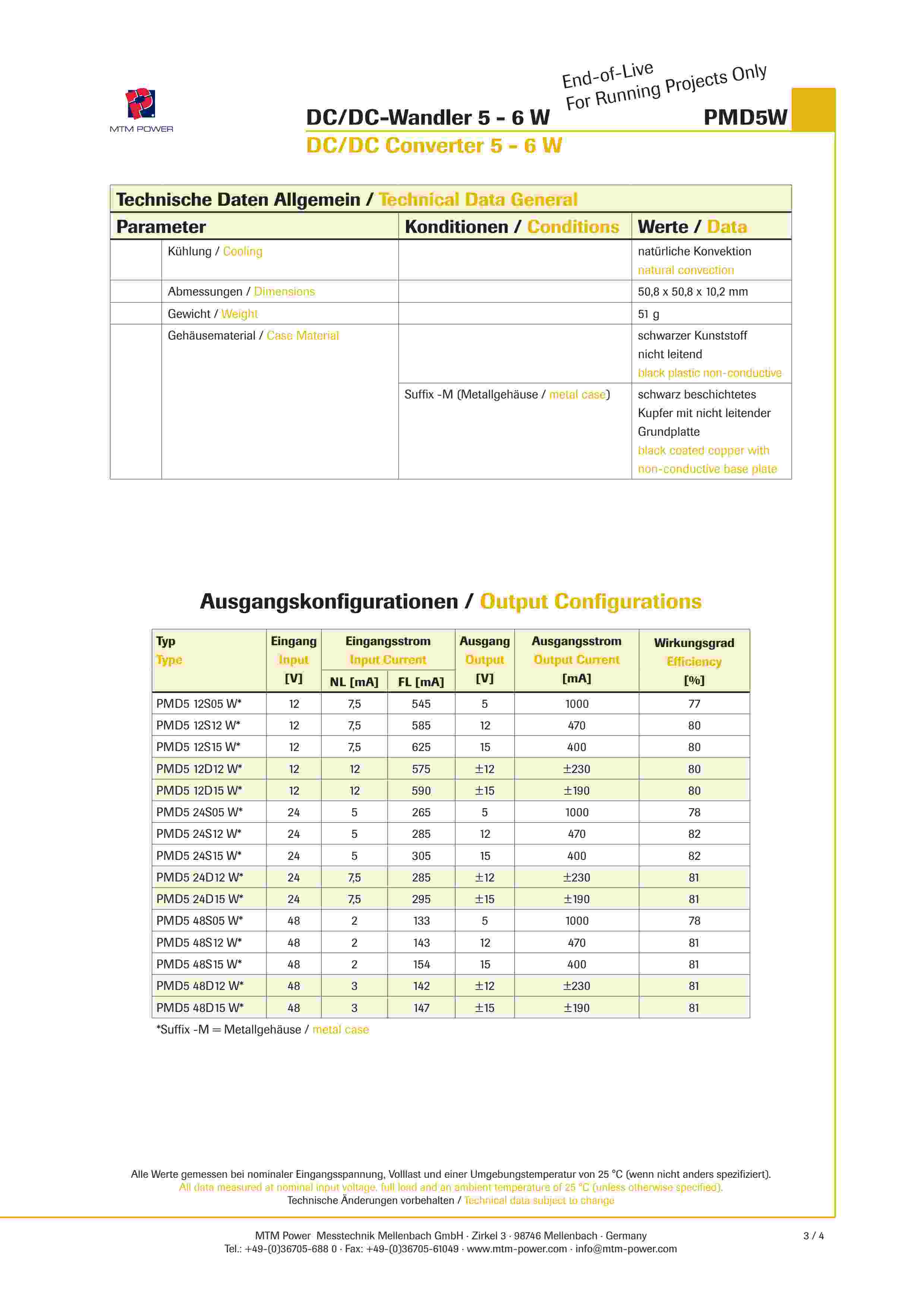Click the Wirkungsgrad / Efficiency column header

(x=694, y=660)
